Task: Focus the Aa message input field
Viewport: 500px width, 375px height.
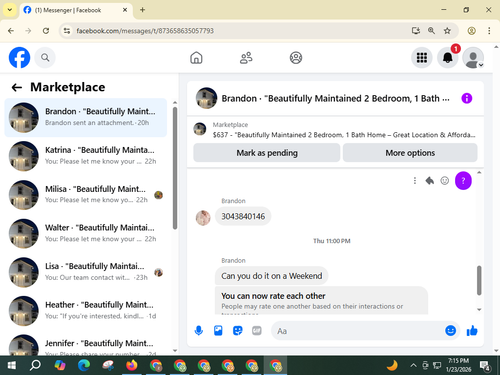Action: tap(357, 331)
